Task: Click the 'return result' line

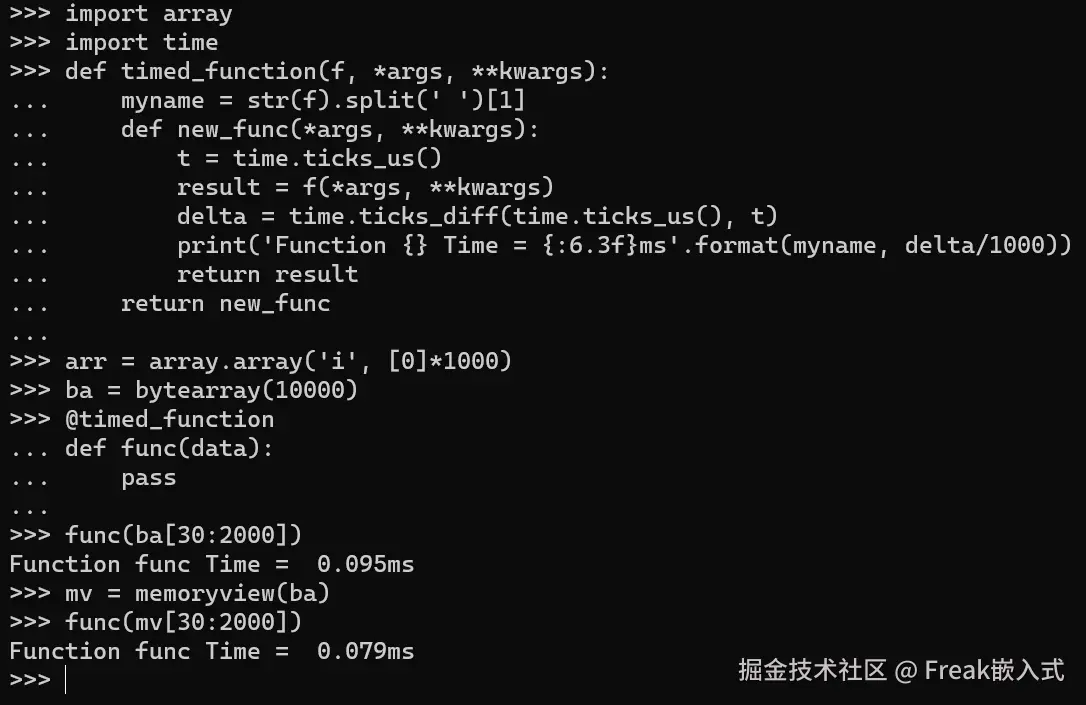Action: click(184, 276)
